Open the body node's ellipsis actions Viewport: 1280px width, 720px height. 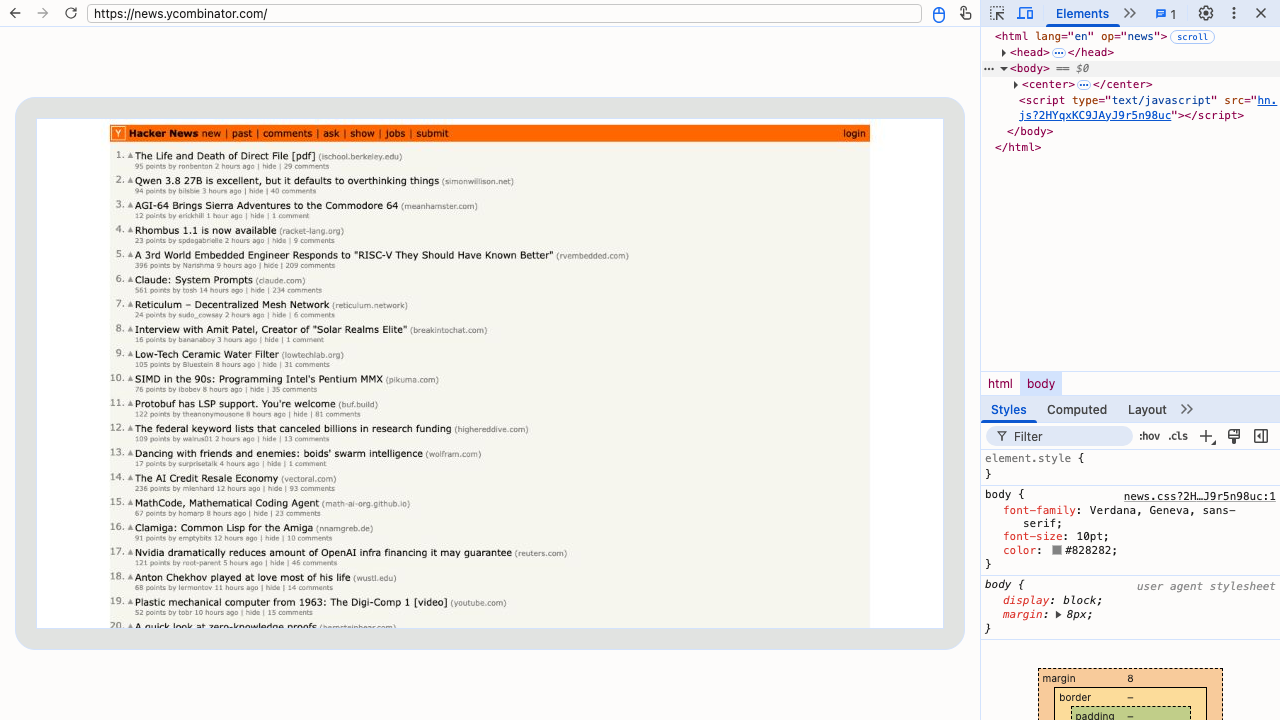tap(989, 69)
